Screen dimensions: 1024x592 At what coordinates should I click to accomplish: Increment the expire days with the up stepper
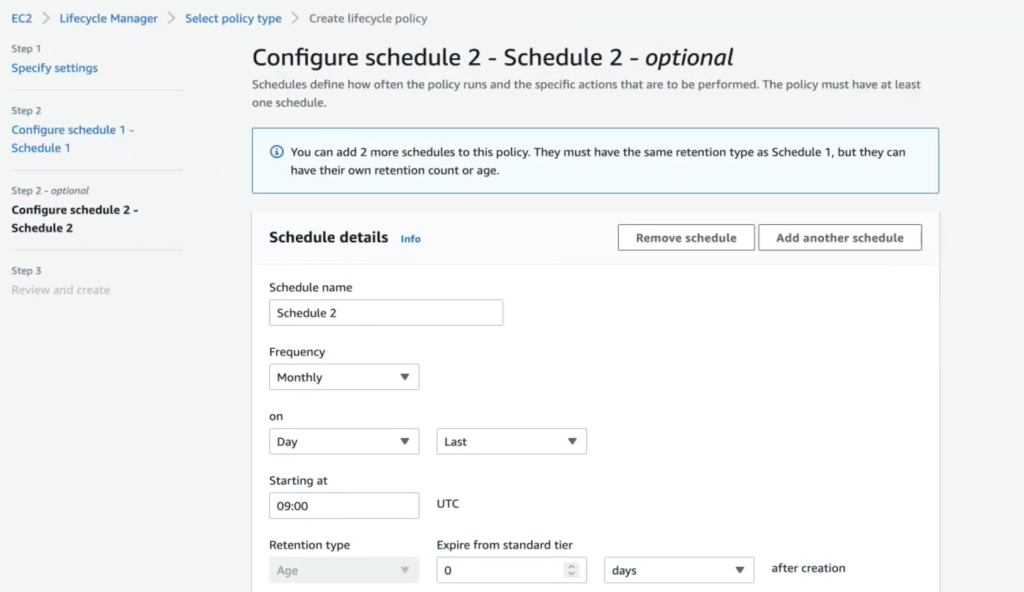pos(570,565)
